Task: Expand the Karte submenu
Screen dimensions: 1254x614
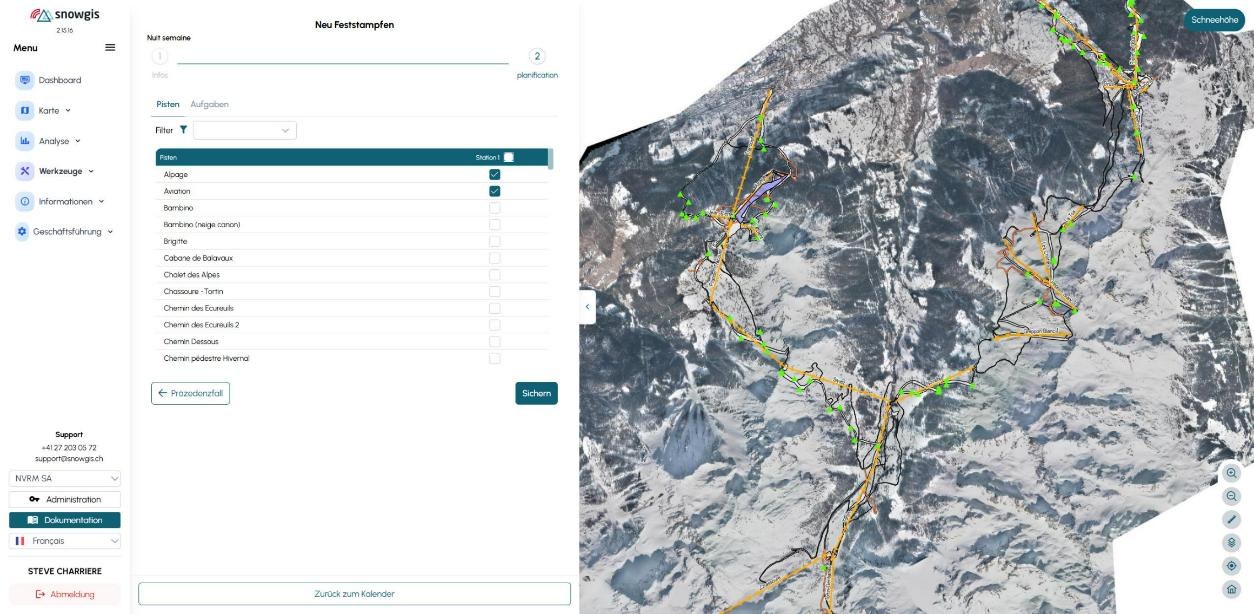Action: (68, 111)
